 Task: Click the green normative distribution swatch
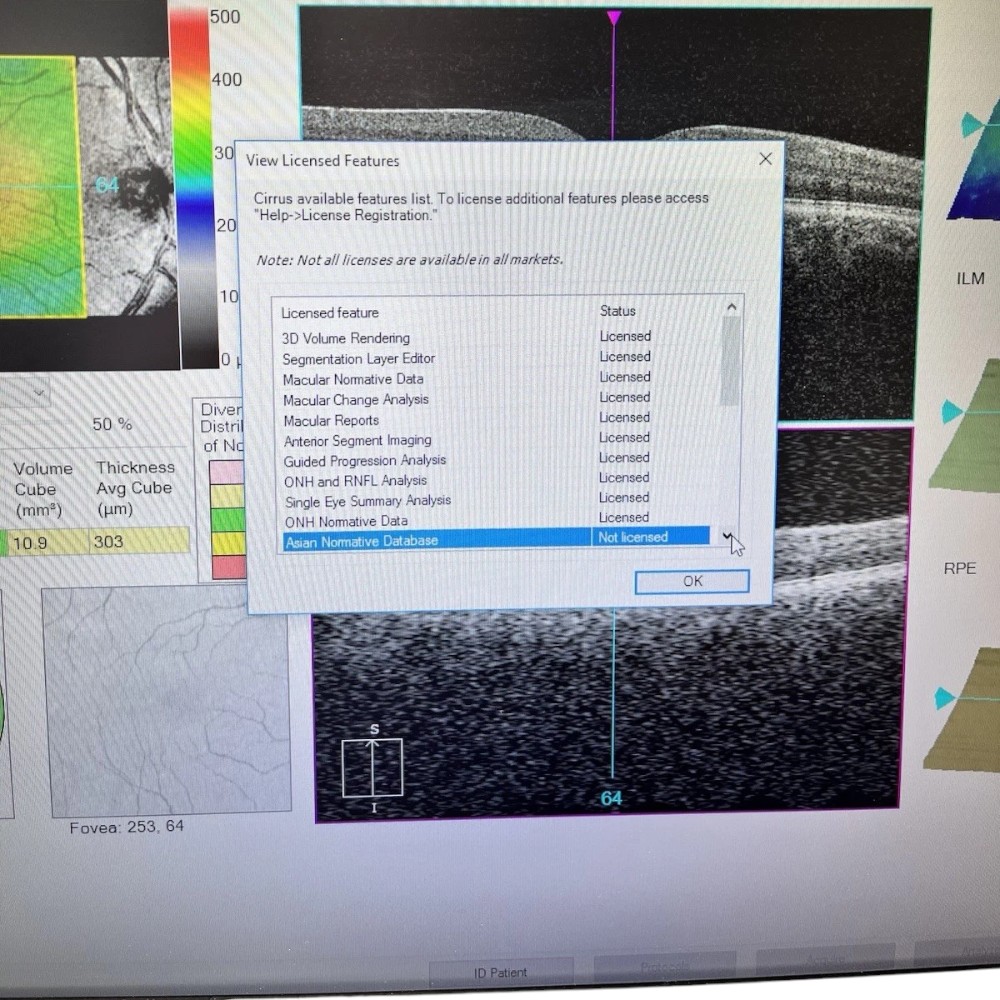[227, 519]
